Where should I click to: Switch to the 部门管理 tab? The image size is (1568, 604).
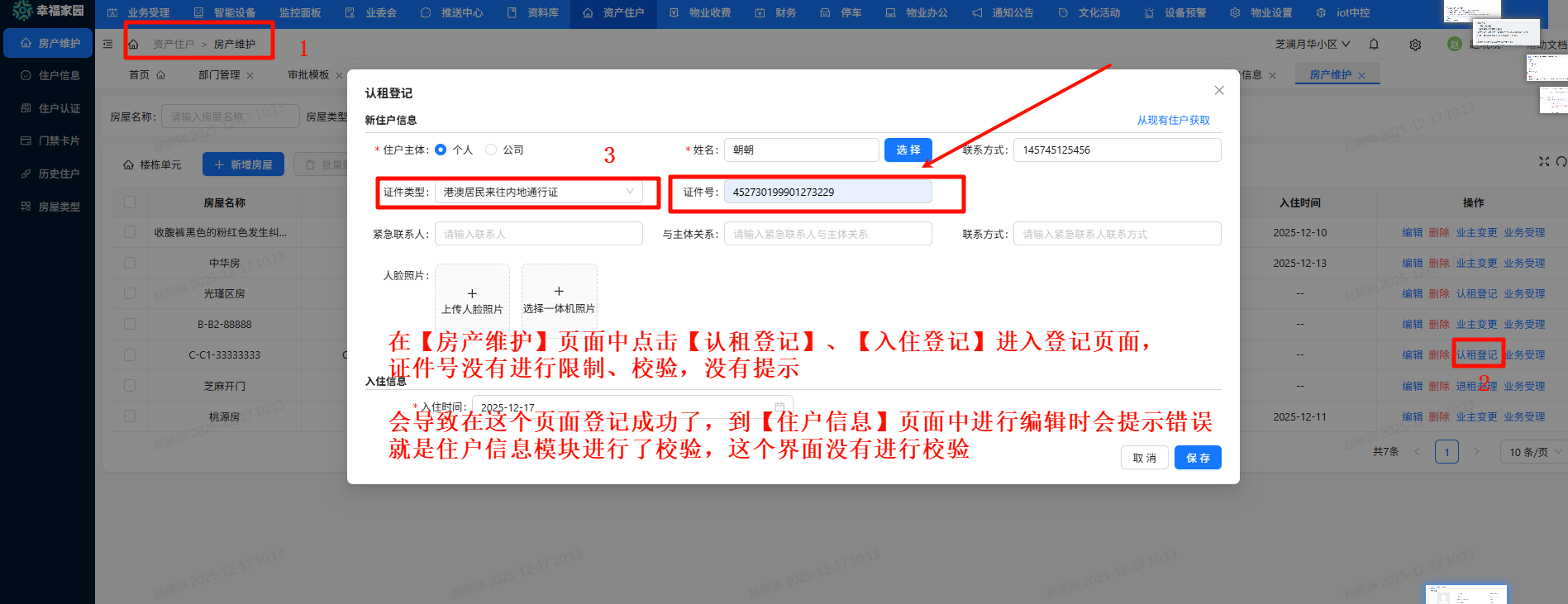(219, 74)
